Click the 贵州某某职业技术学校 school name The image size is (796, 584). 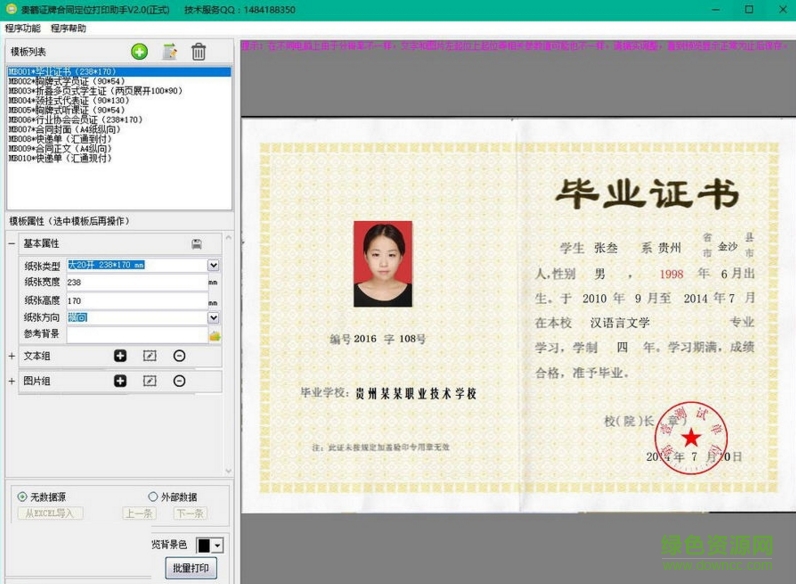coord(416,394)
